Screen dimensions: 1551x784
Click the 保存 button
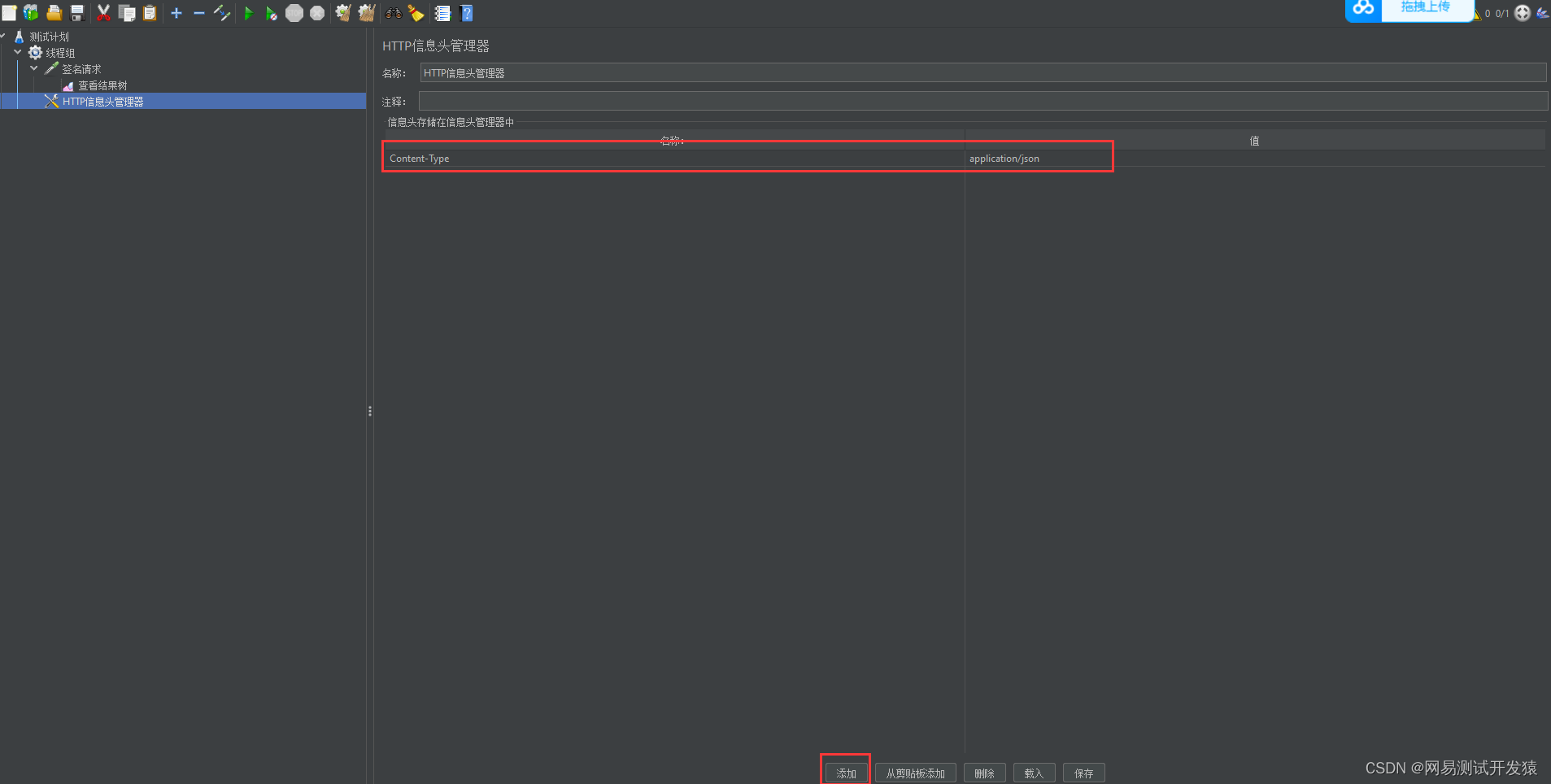1083,773
